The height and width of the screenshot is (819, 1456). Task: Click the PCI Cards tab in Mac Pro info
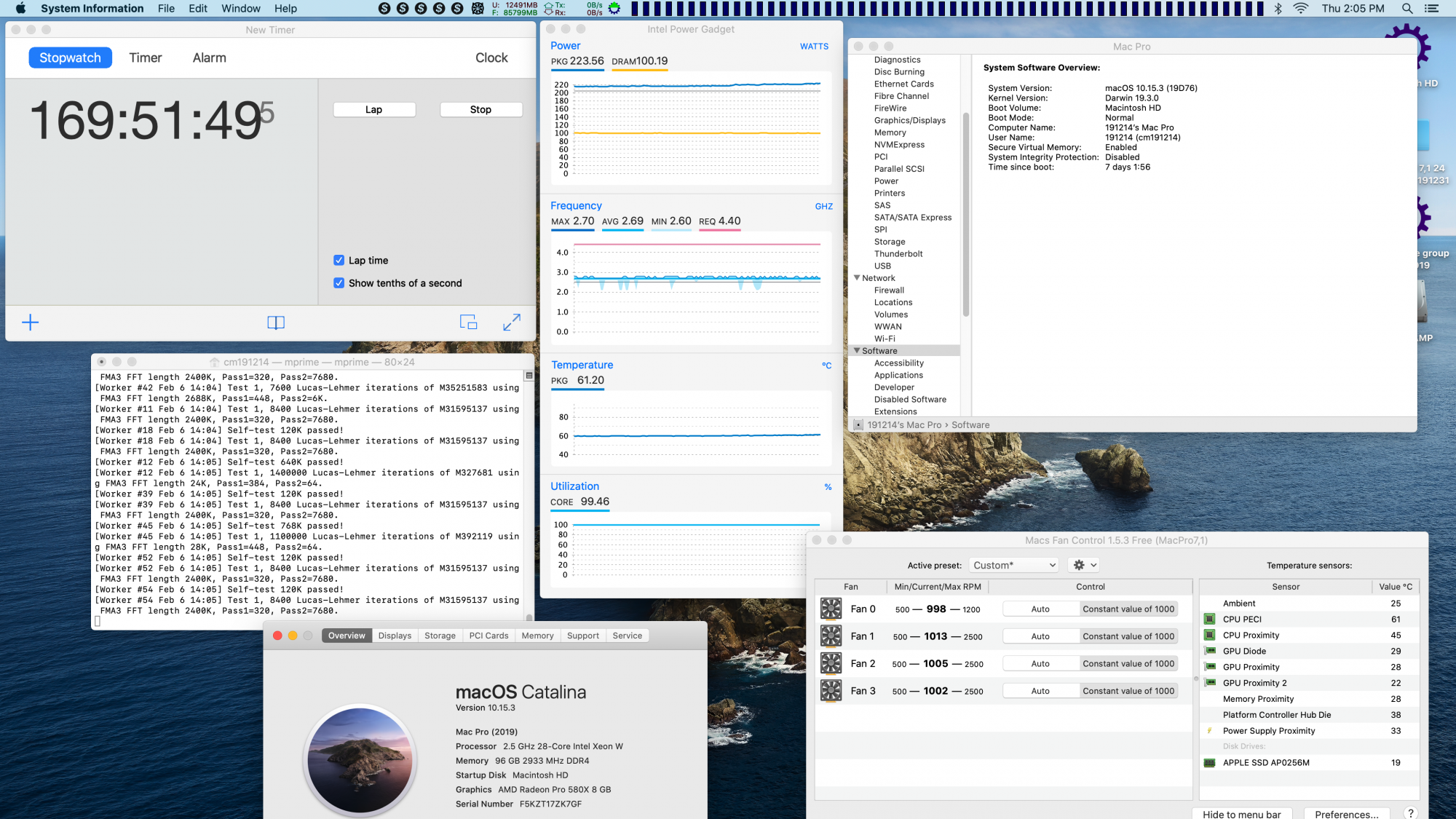click(x=488, y=634)
